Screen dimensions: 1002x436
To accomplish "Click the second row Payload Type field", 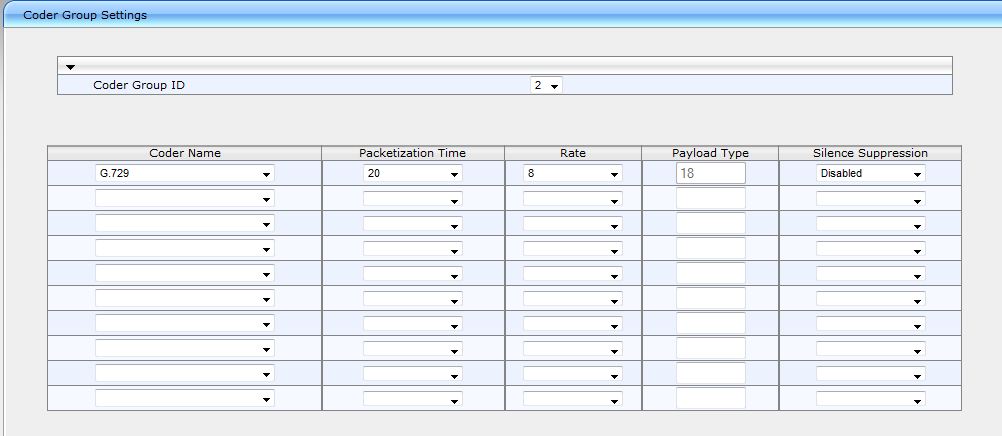I will [710, 198].
